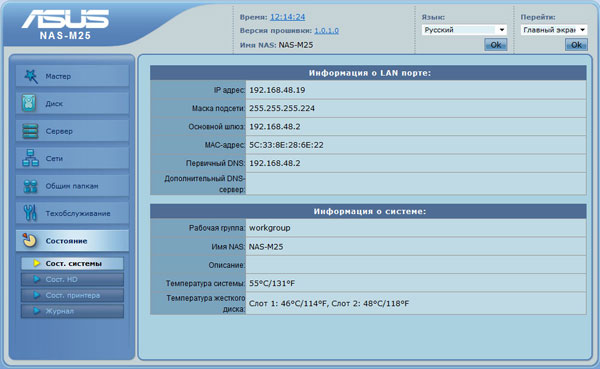Open the Техобслуживание menu section
The width and height of the screenshot is (600, 369).
72,213
